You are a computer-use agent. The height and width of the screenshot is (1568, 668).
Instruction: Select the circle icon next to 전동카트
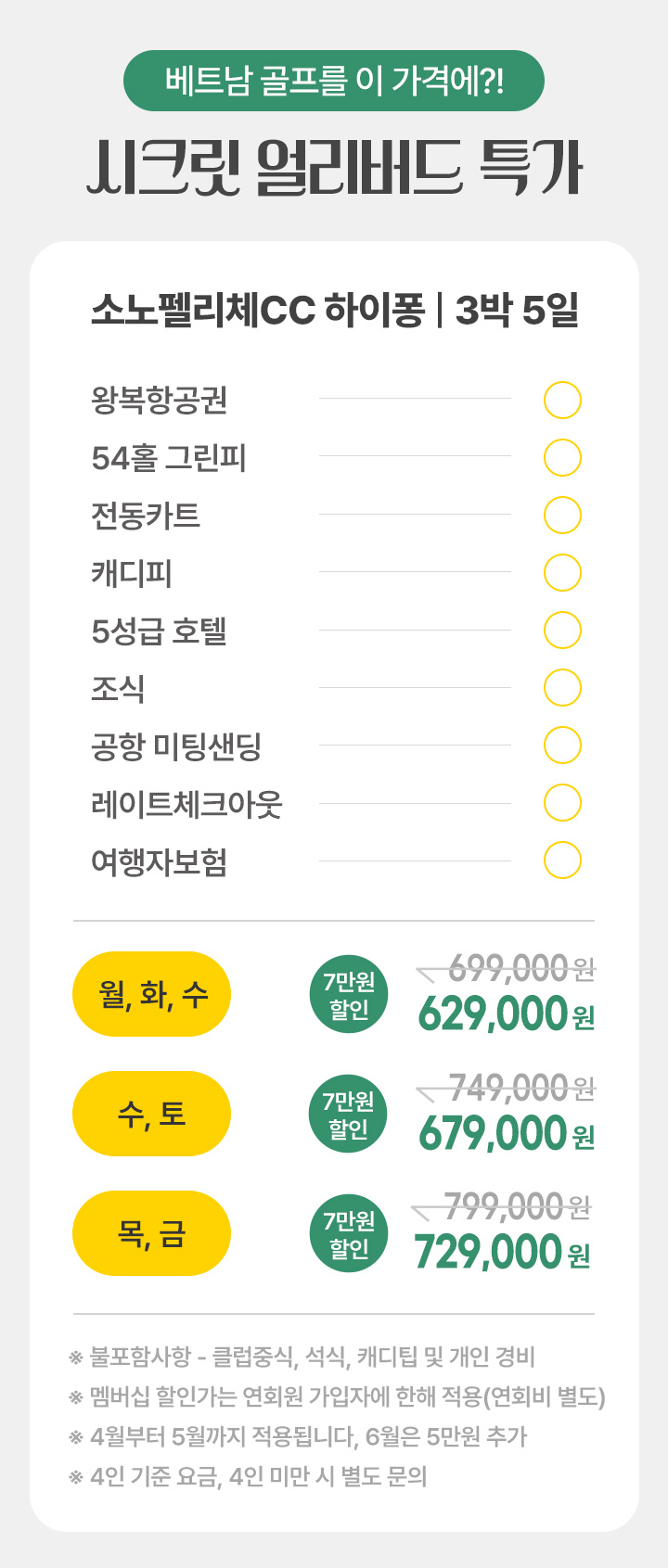[x=562, y=516]
